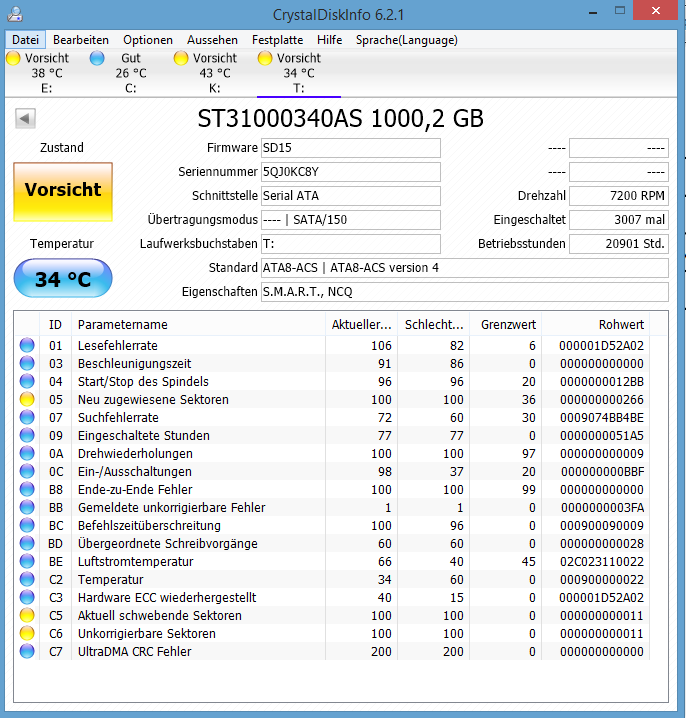
Task: Click the yellow status icon for drive K:
Action: (x=181, y=58)
